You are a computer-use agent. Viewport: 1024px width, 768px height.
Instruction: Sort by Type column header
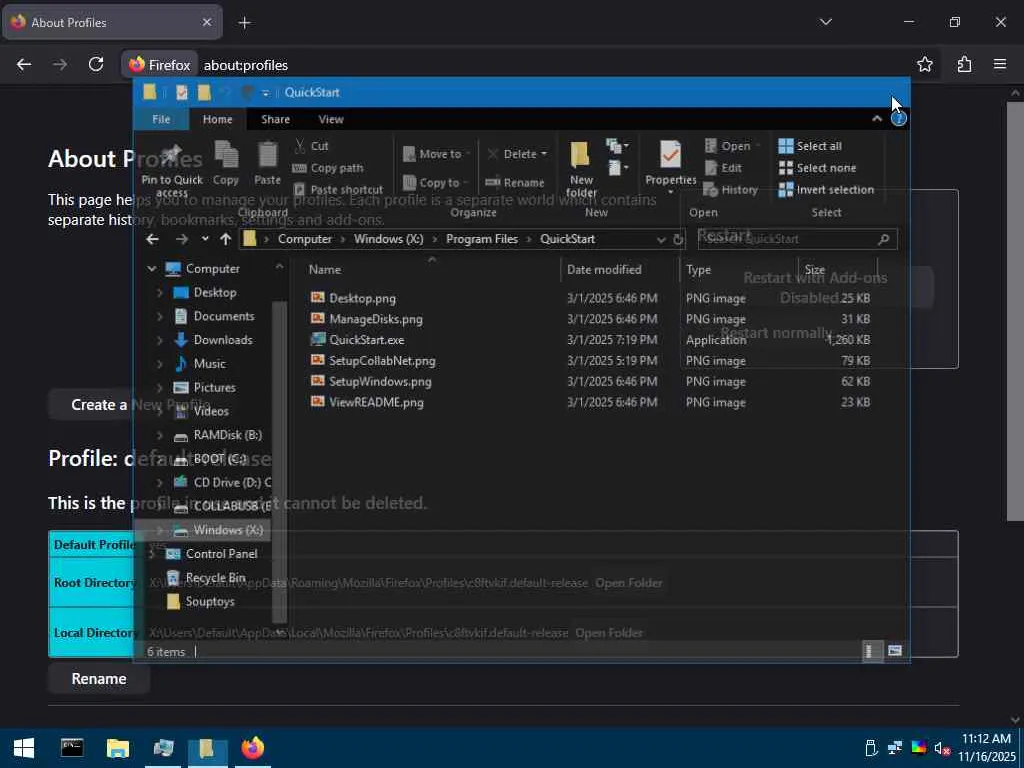click(739, 270)
